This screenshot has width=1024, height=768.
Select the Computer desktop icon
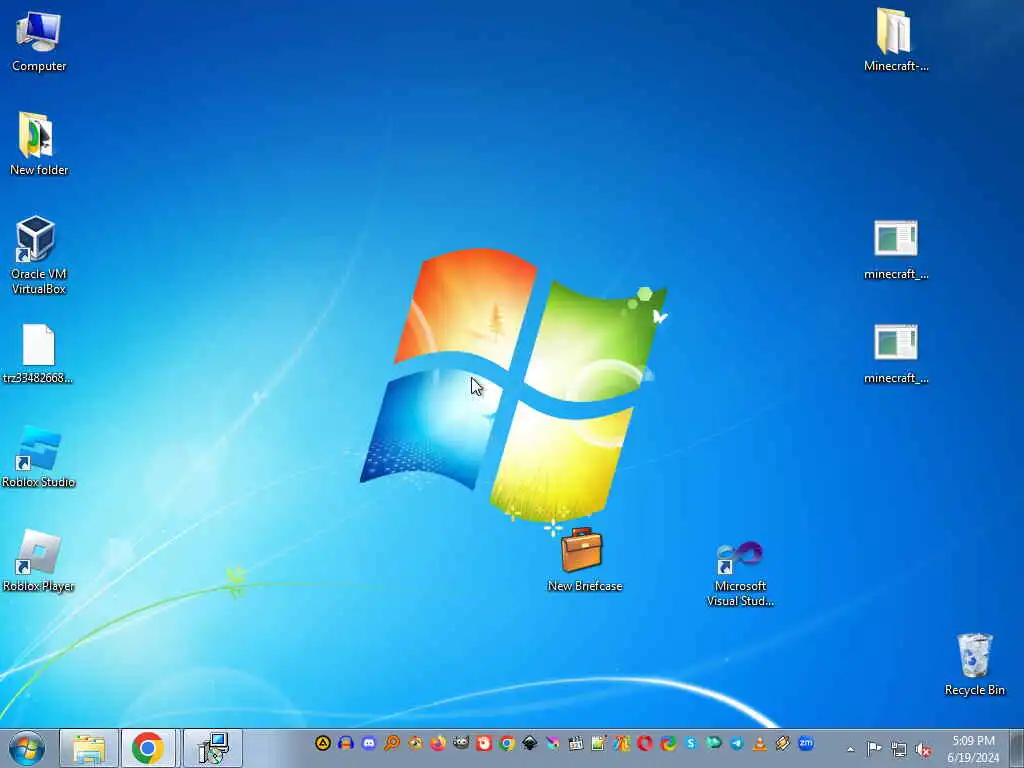click(x=39, y=42)
